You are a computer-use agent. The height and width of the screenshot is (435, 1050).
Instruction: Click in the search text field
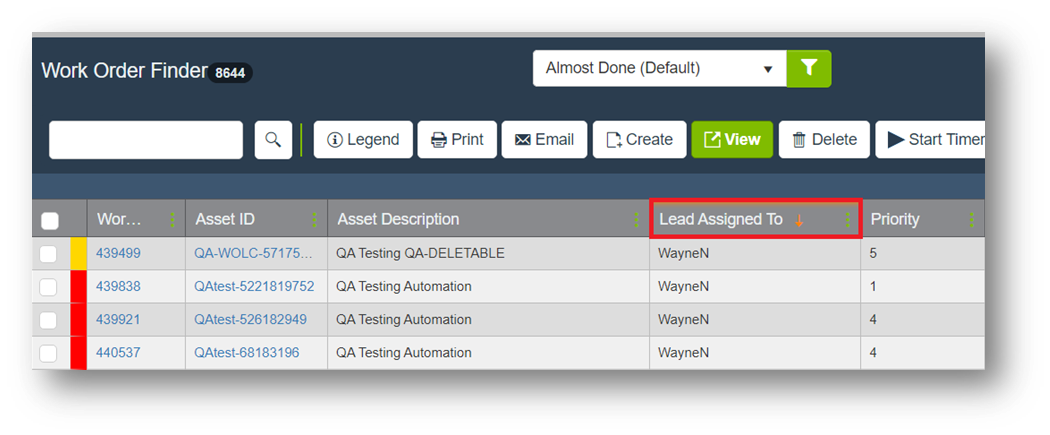click(146, 140)
